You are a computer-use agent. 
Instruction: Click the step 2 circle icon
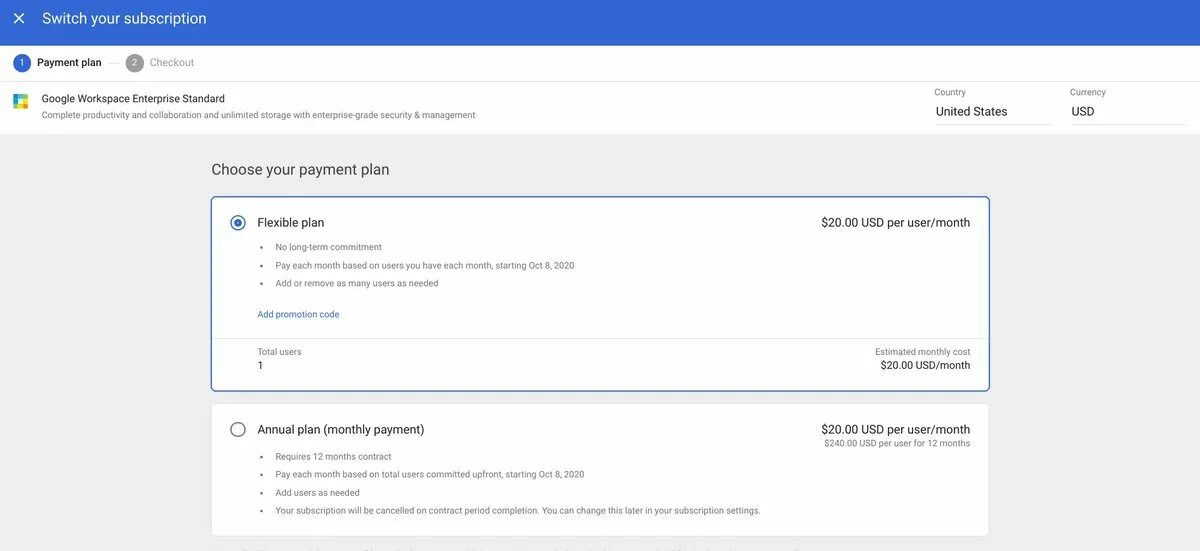pyautogui.click(x=135, y=63)
